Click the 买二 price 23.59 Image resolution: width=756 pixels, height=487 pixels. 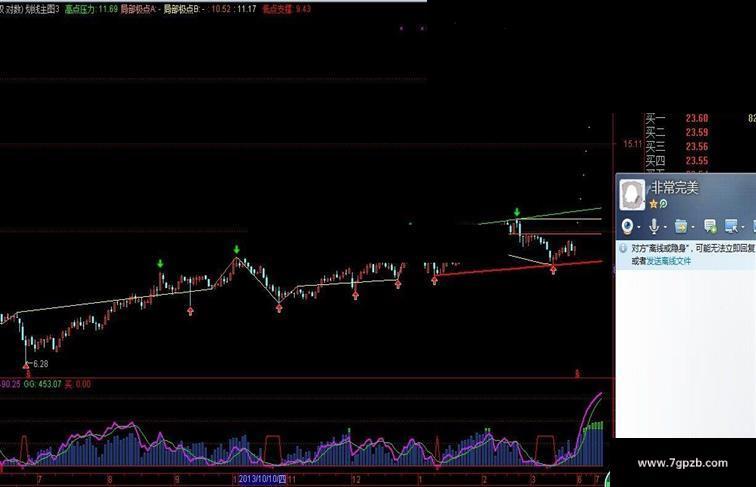pos(697,132)
